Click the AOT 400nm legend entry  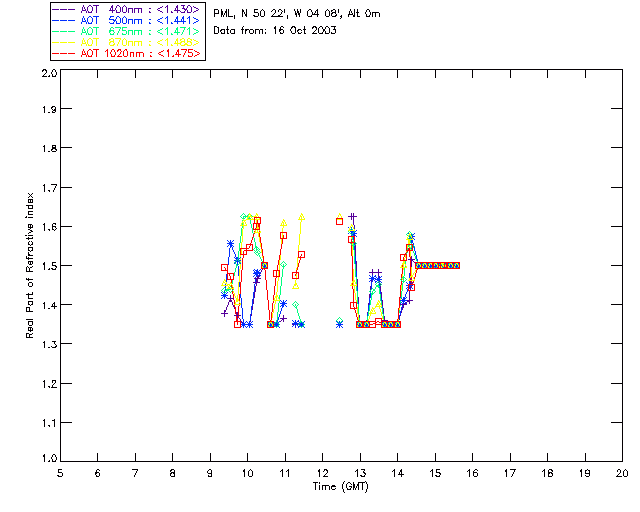(127, 9)
